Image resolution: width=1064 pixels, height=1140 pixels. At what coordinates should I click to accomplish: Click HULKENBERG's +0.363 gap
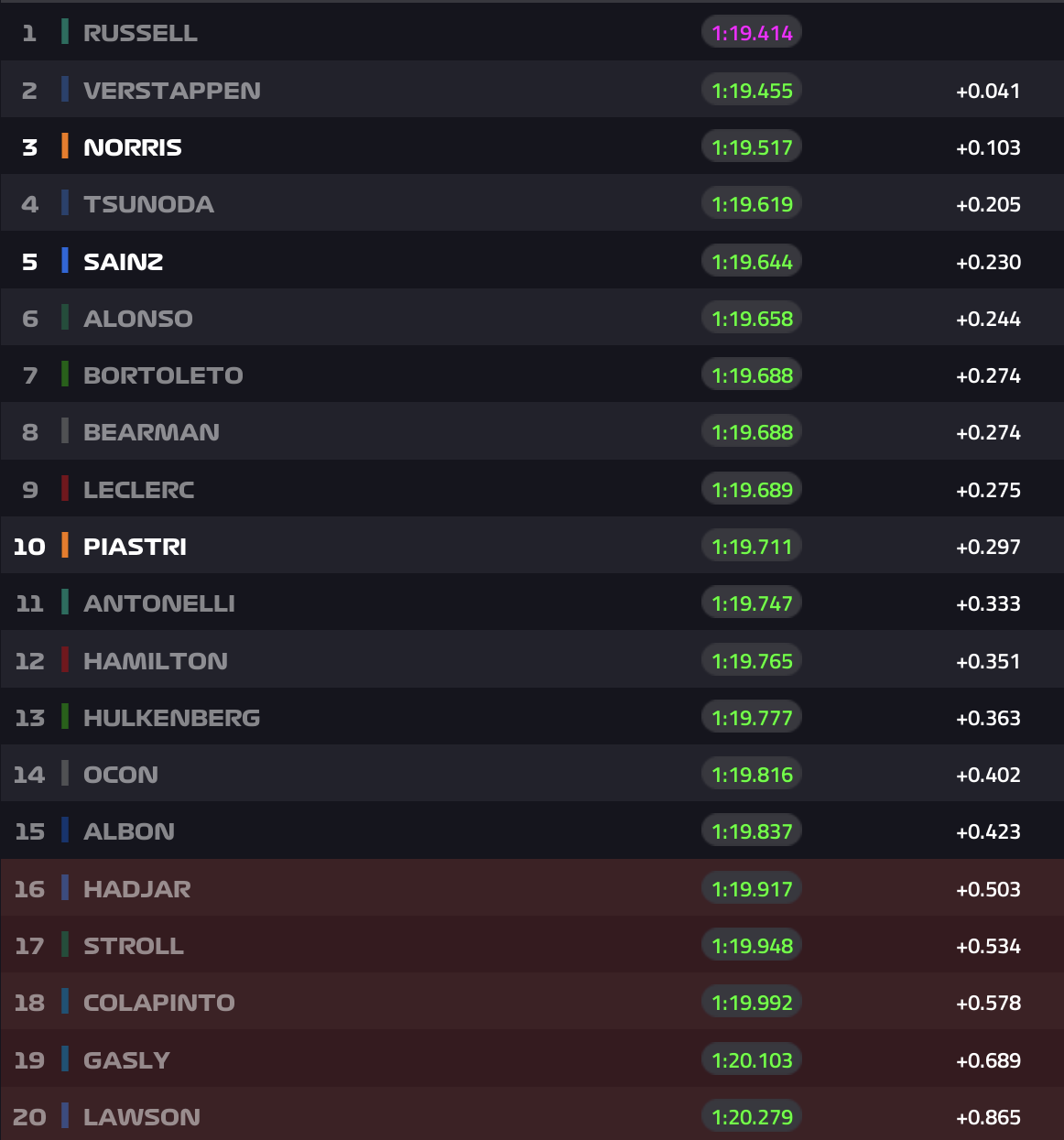(988, 718)
